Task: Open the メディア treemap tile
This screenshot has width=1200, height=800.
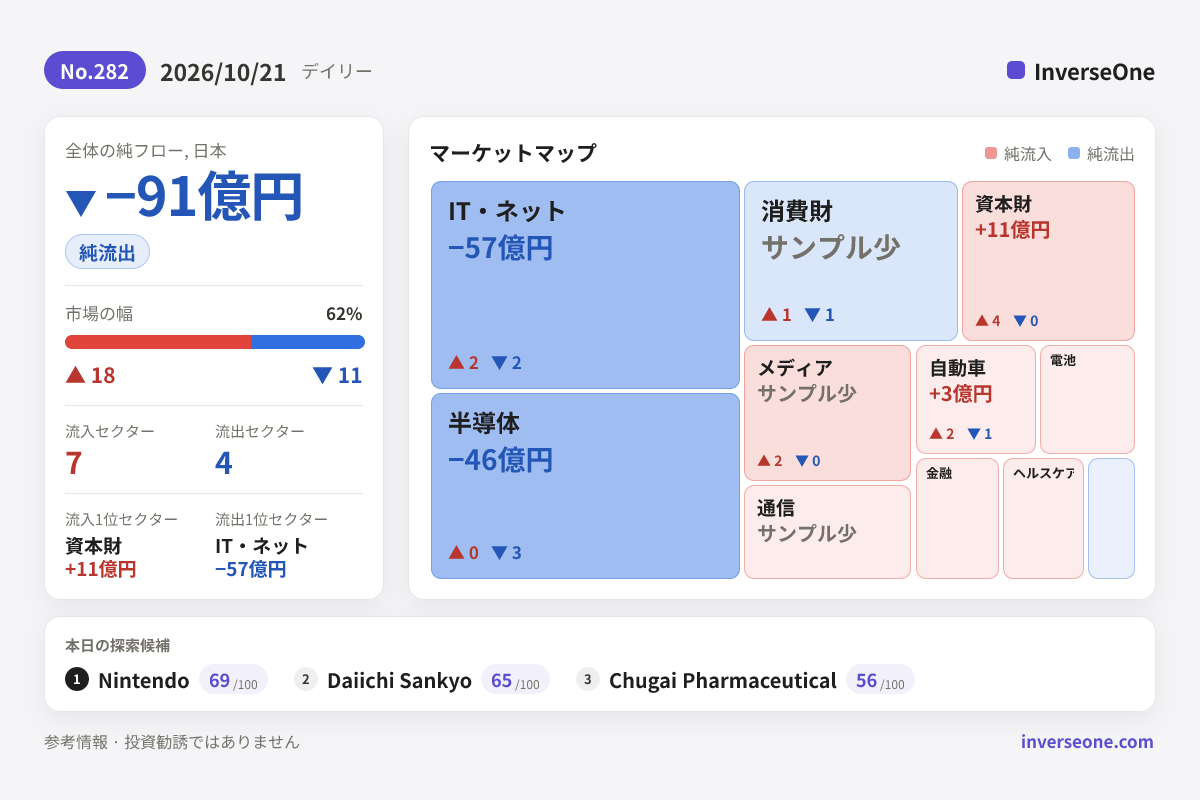Action: coord(827,413)
